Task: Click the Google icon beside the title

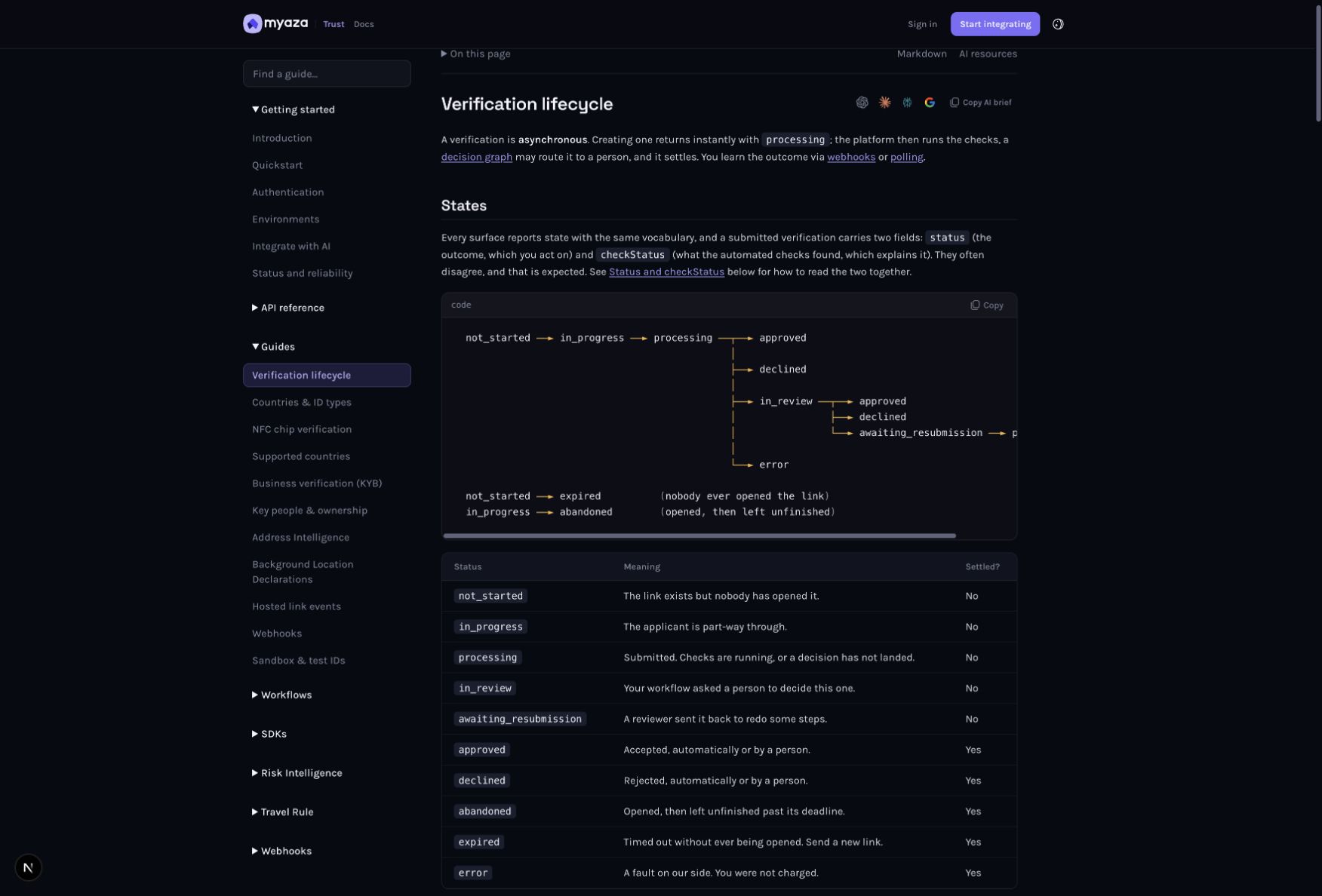Action: click(930, 103)
